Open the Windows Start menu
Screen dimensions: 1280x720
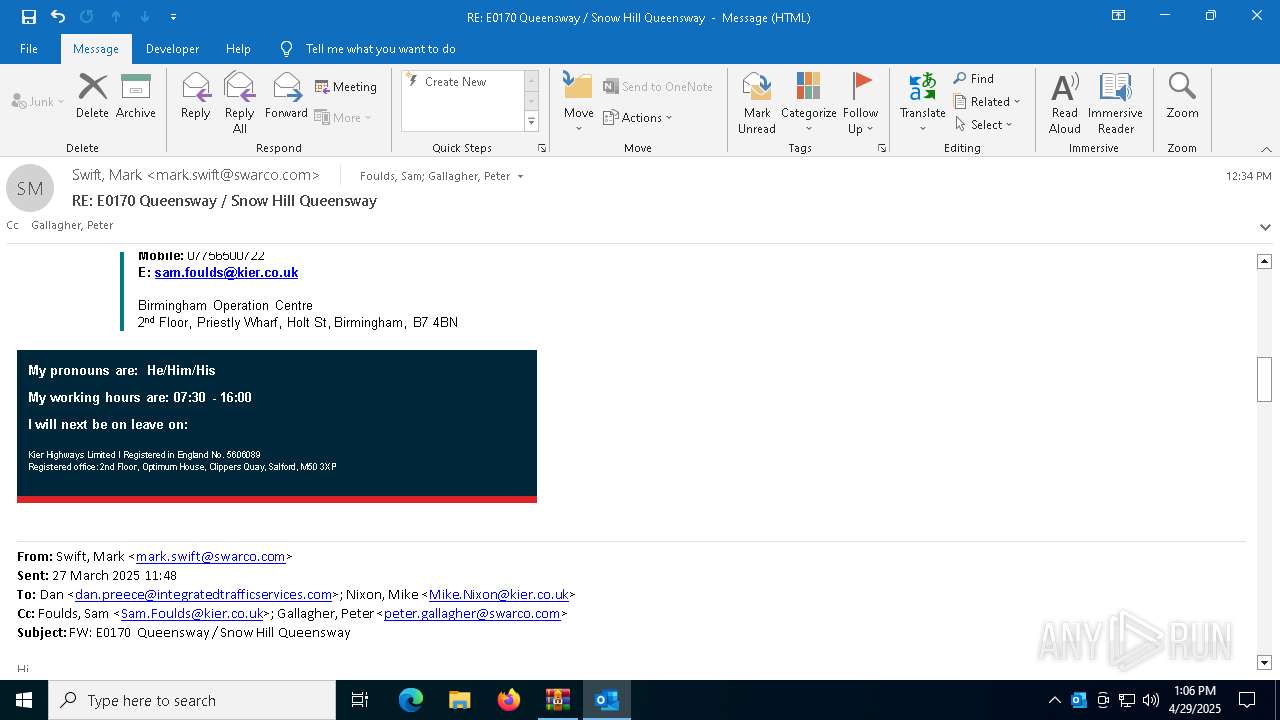tap(24, 700)
